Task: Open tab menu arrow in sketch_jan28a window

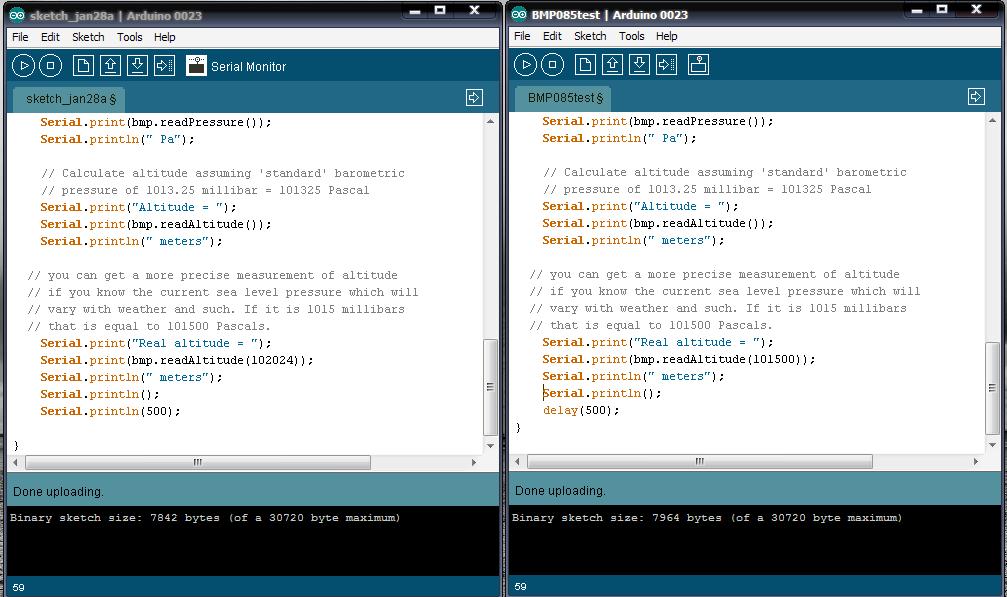Action: [474, 98]
